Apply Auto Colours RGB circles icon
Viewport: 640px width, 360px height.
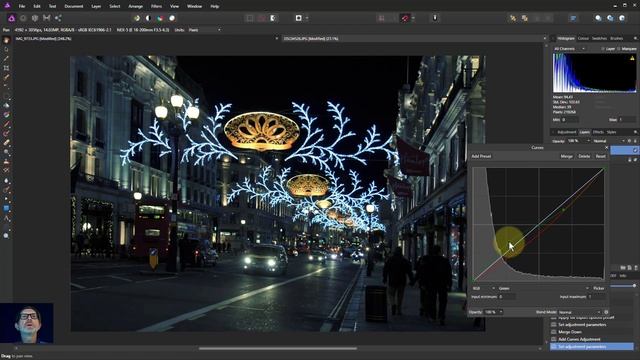[160, 18]
